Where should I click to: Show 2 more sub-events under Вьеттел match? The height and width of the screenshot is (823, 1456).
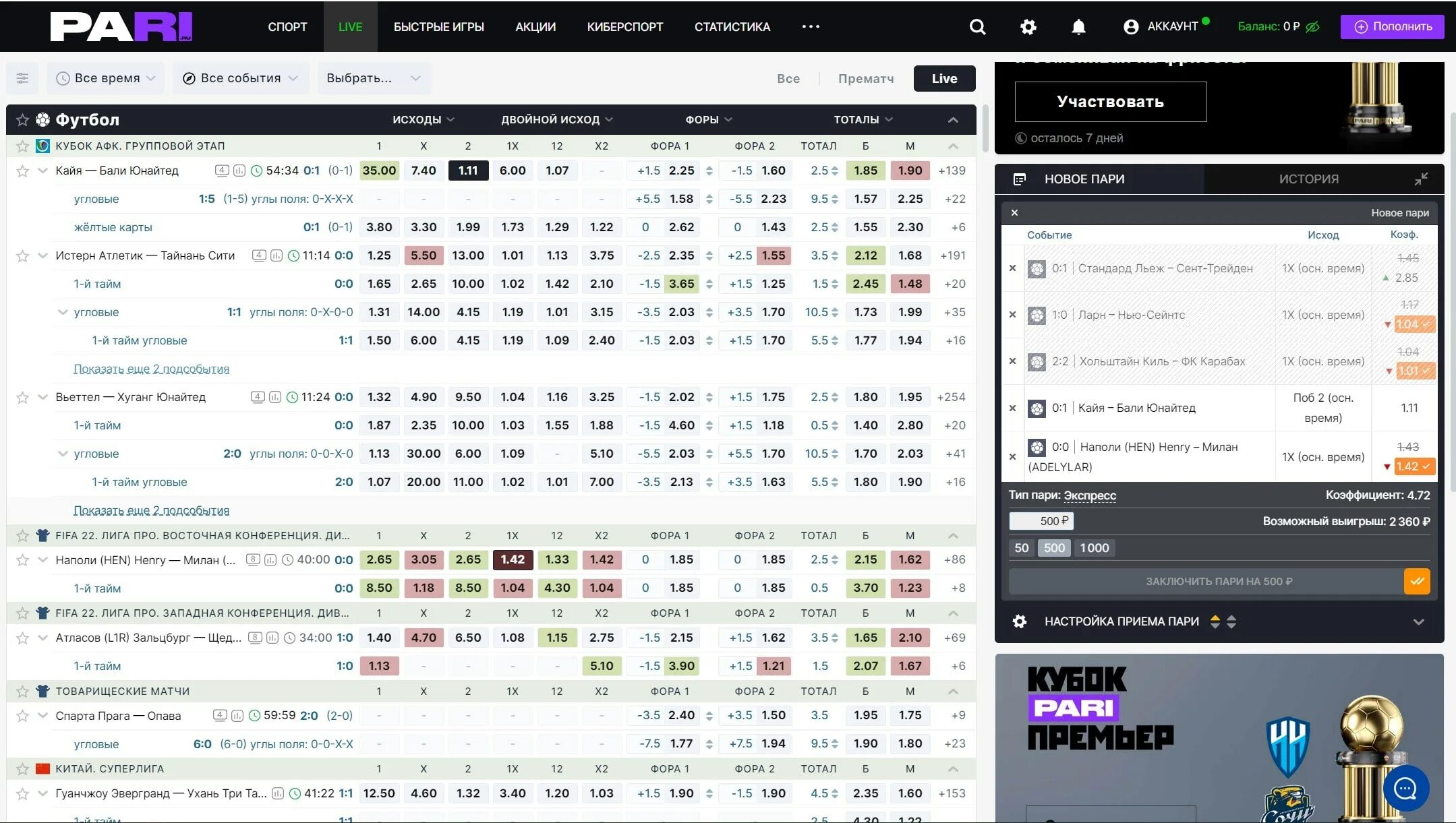(151, 511)
